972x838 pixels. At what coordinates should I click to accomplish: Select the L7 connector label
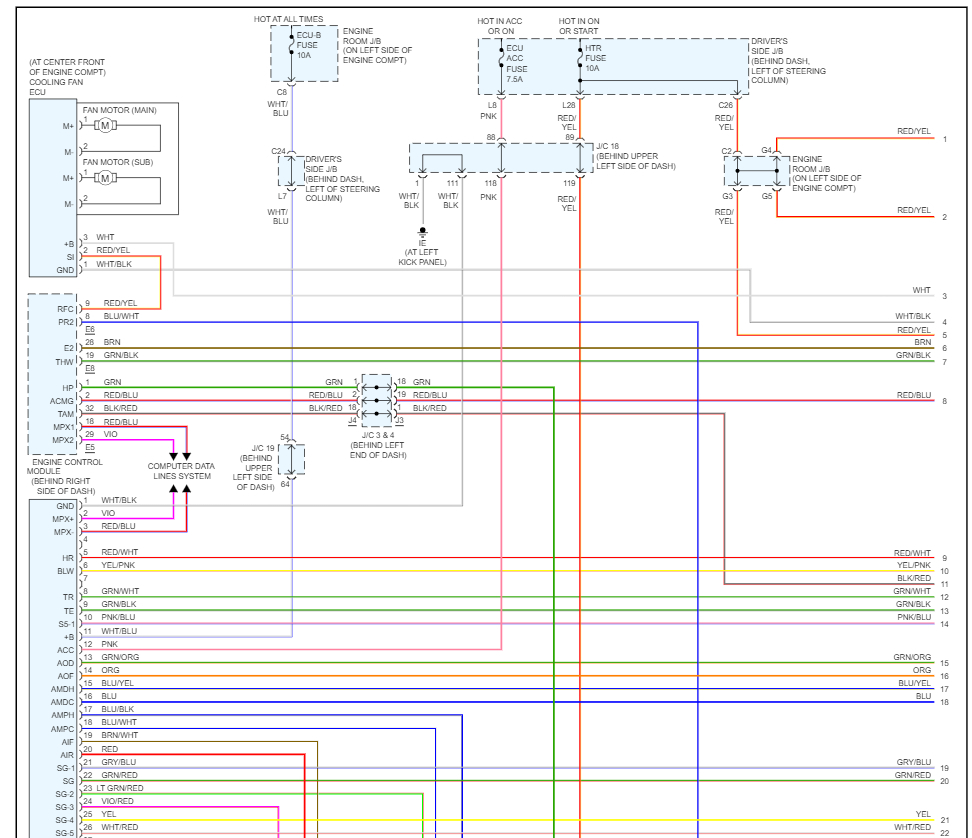pos(282,196)
